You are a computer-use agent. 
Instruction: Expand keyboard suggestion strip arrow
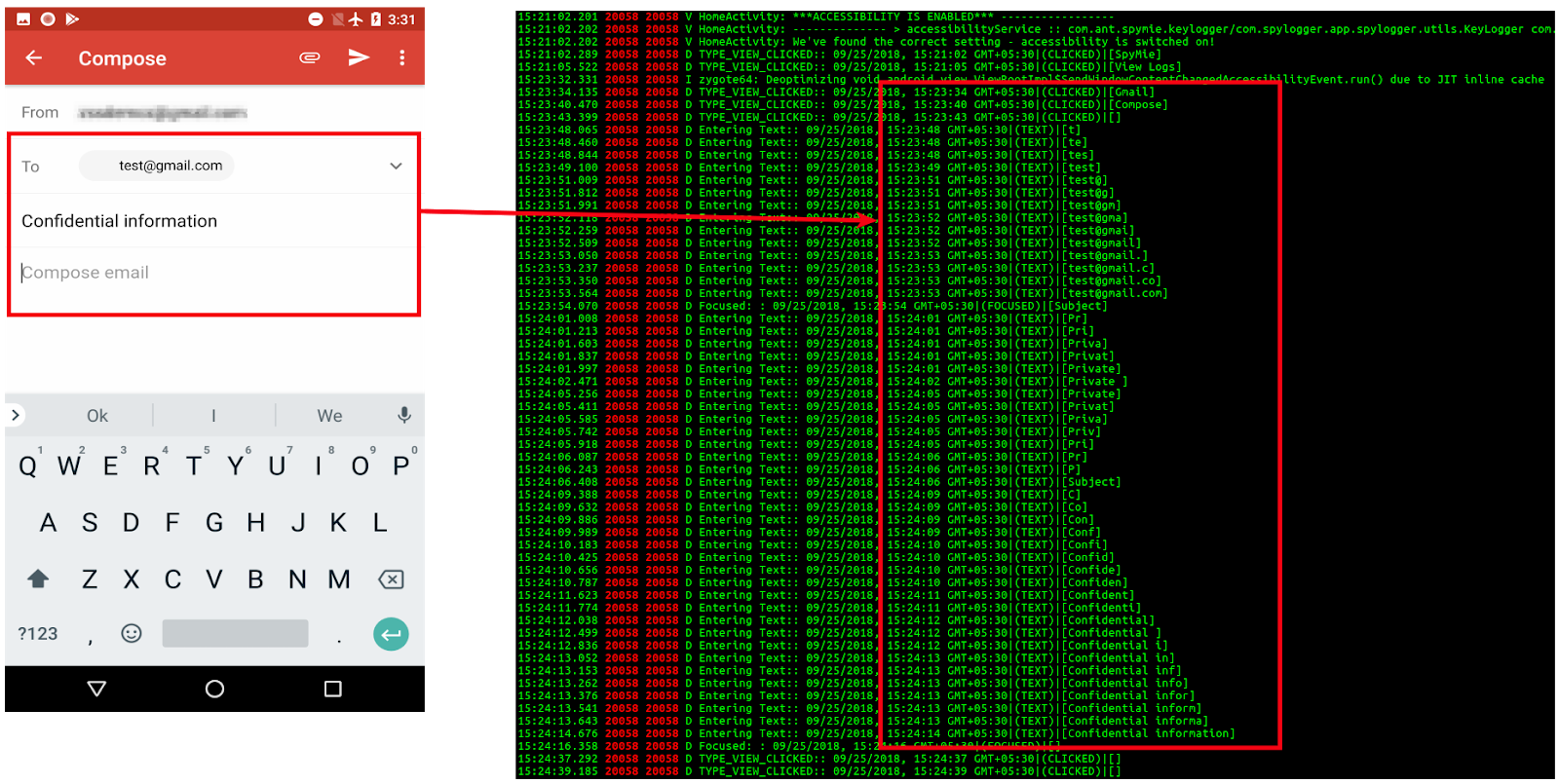click(x=15, y=415)
